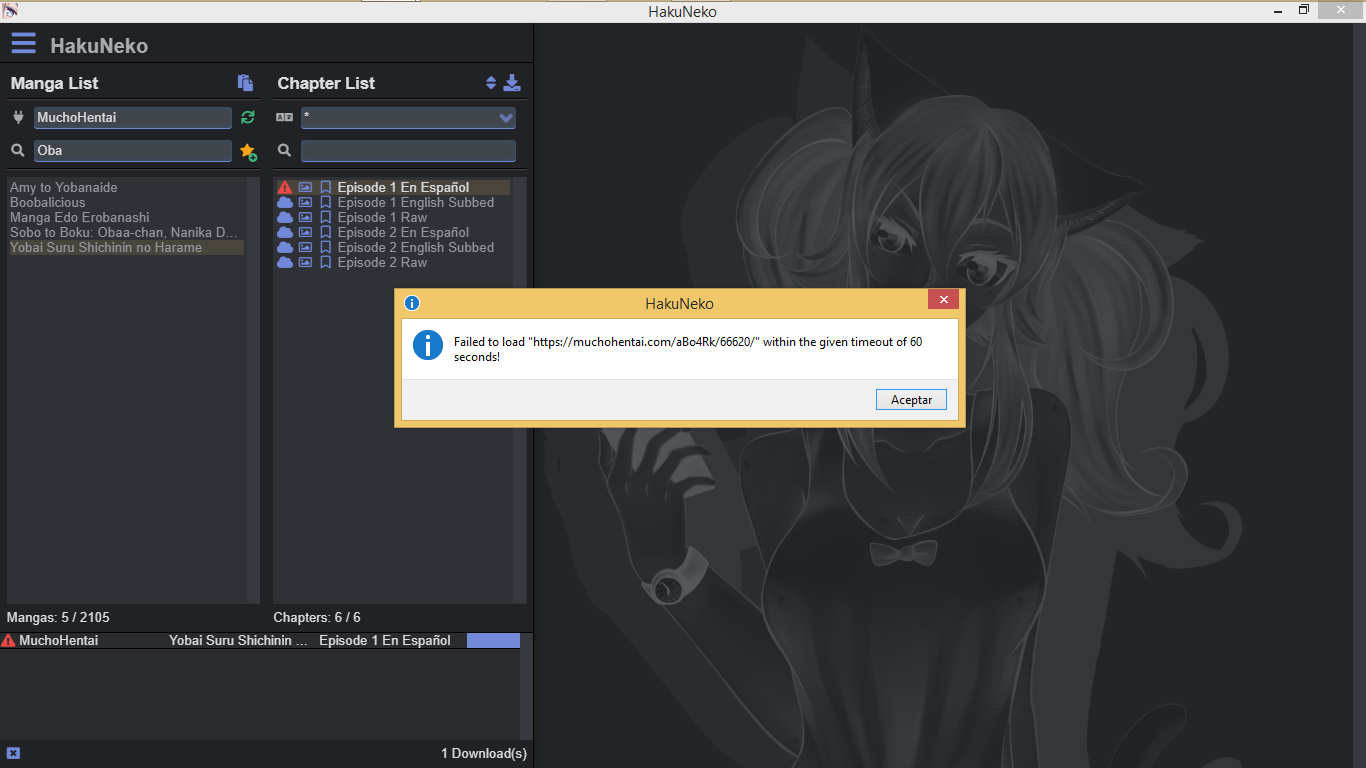Select chapter Episode 1 English Subbed
The image size is (1366, 768).
point(416,202)
